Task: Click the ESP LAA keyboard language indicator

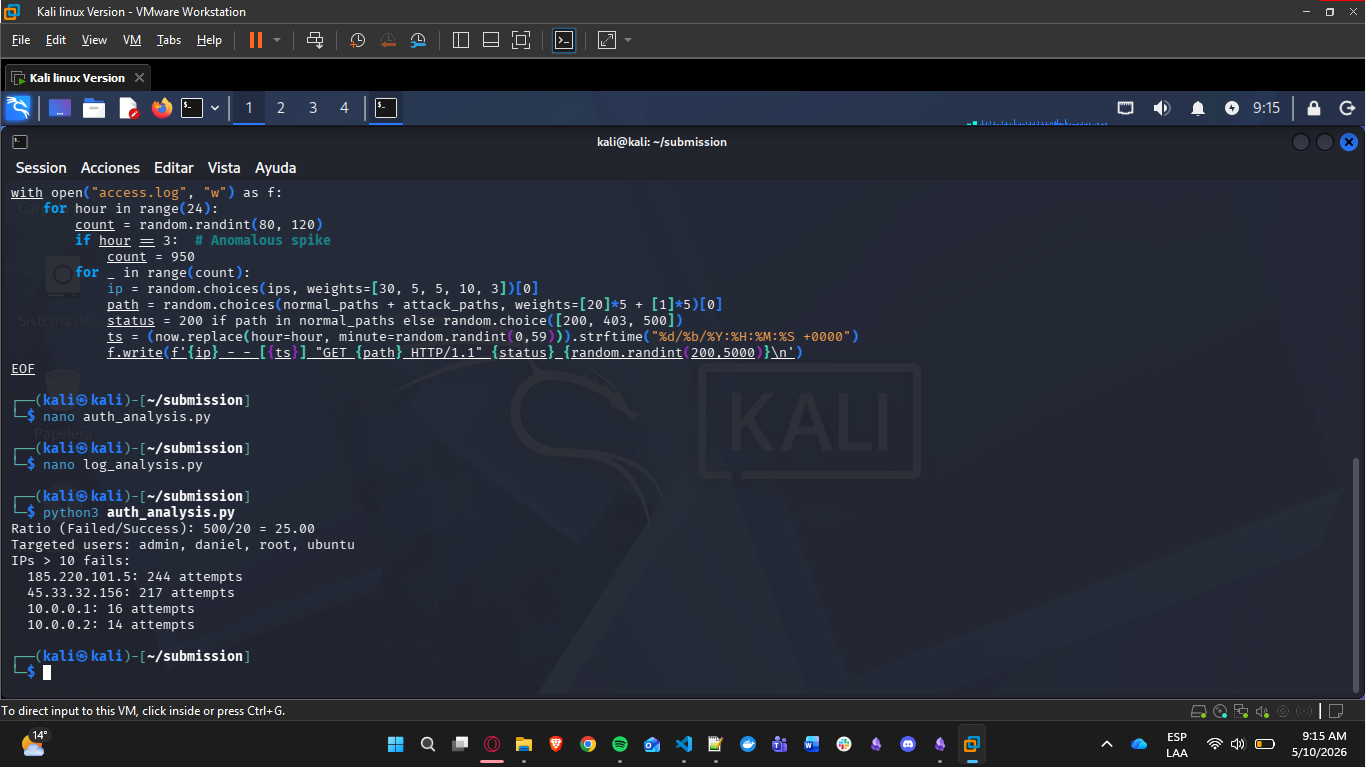Action: click(1177, 744)
